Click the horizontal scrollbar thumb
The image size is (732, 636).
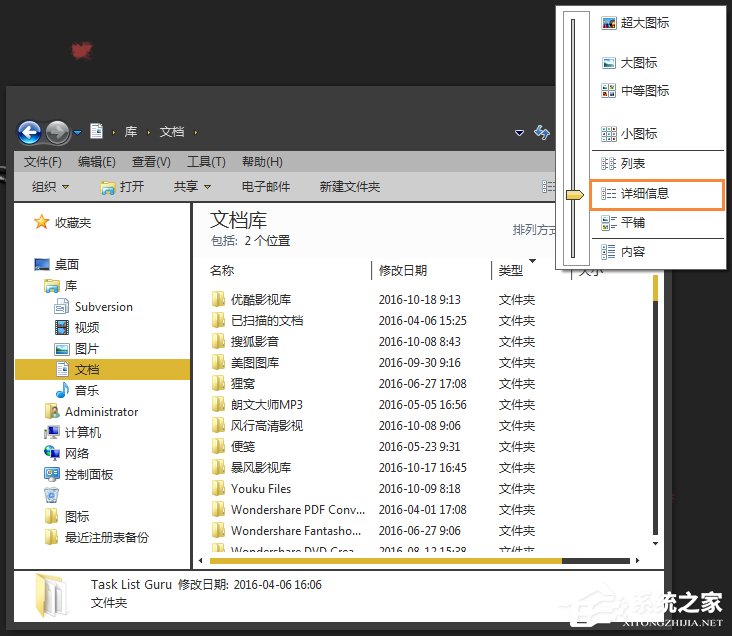[x=386, y=561]
